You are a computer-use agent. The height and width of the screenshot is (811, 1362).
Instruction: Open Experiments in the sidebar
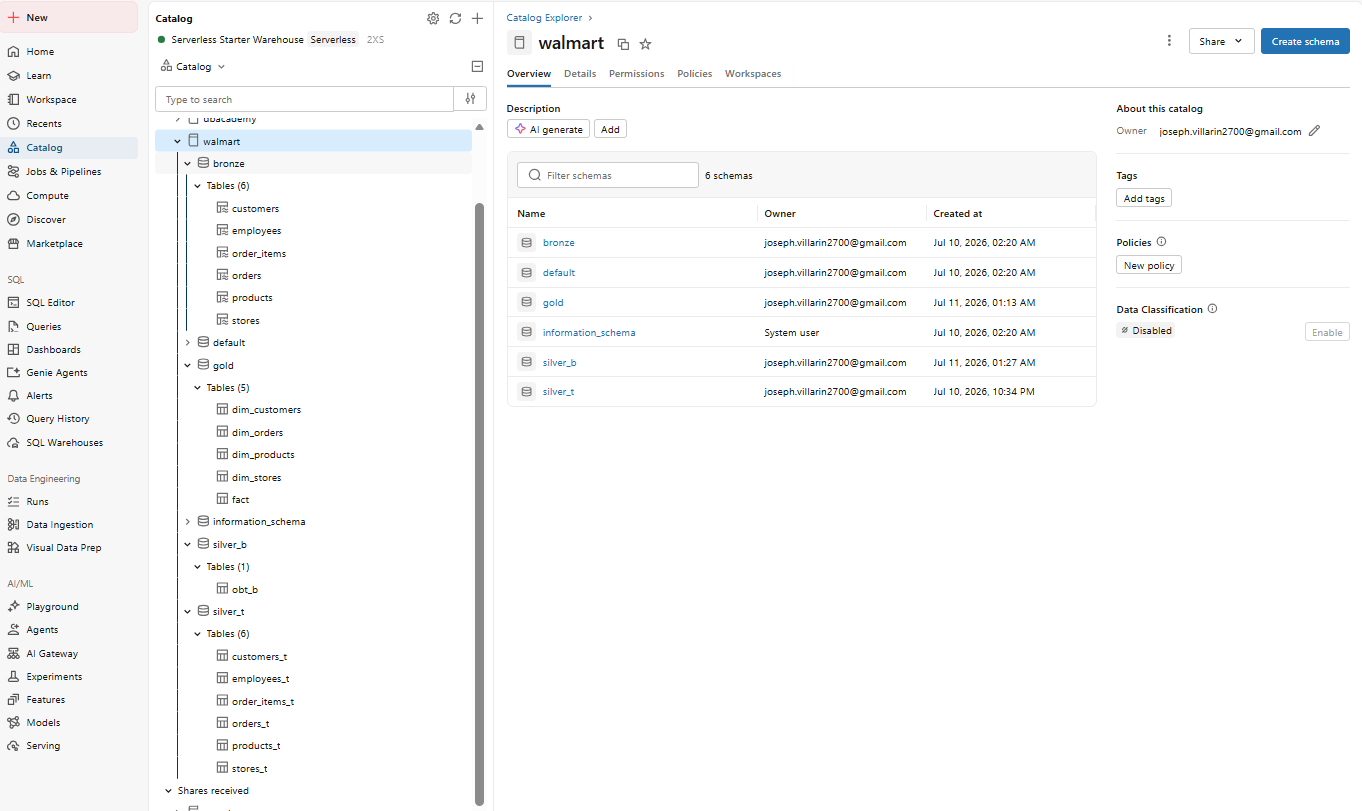point(54,677)
